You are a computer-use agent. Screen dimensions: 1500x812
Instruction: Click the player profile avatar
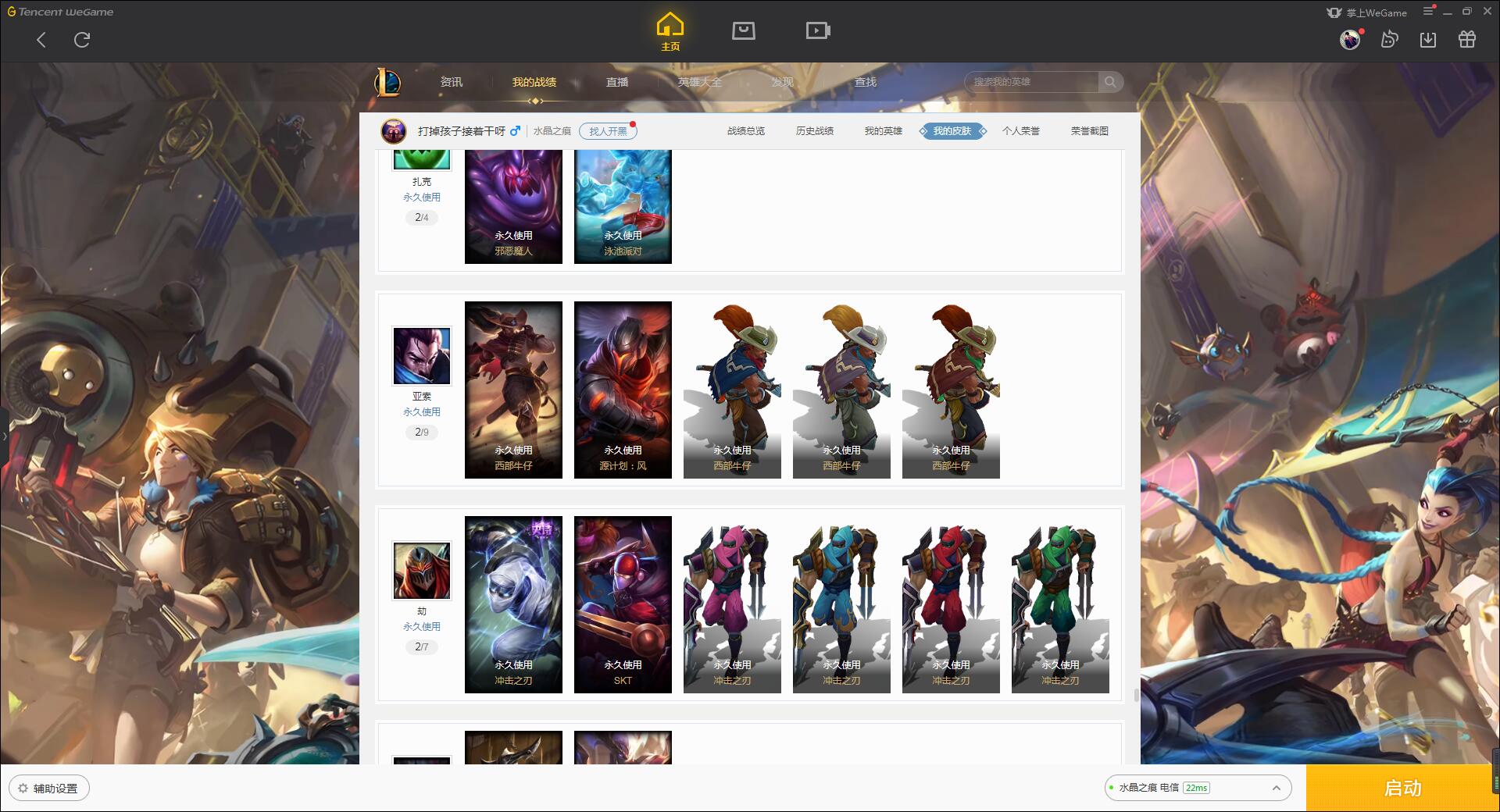(394, 131)
